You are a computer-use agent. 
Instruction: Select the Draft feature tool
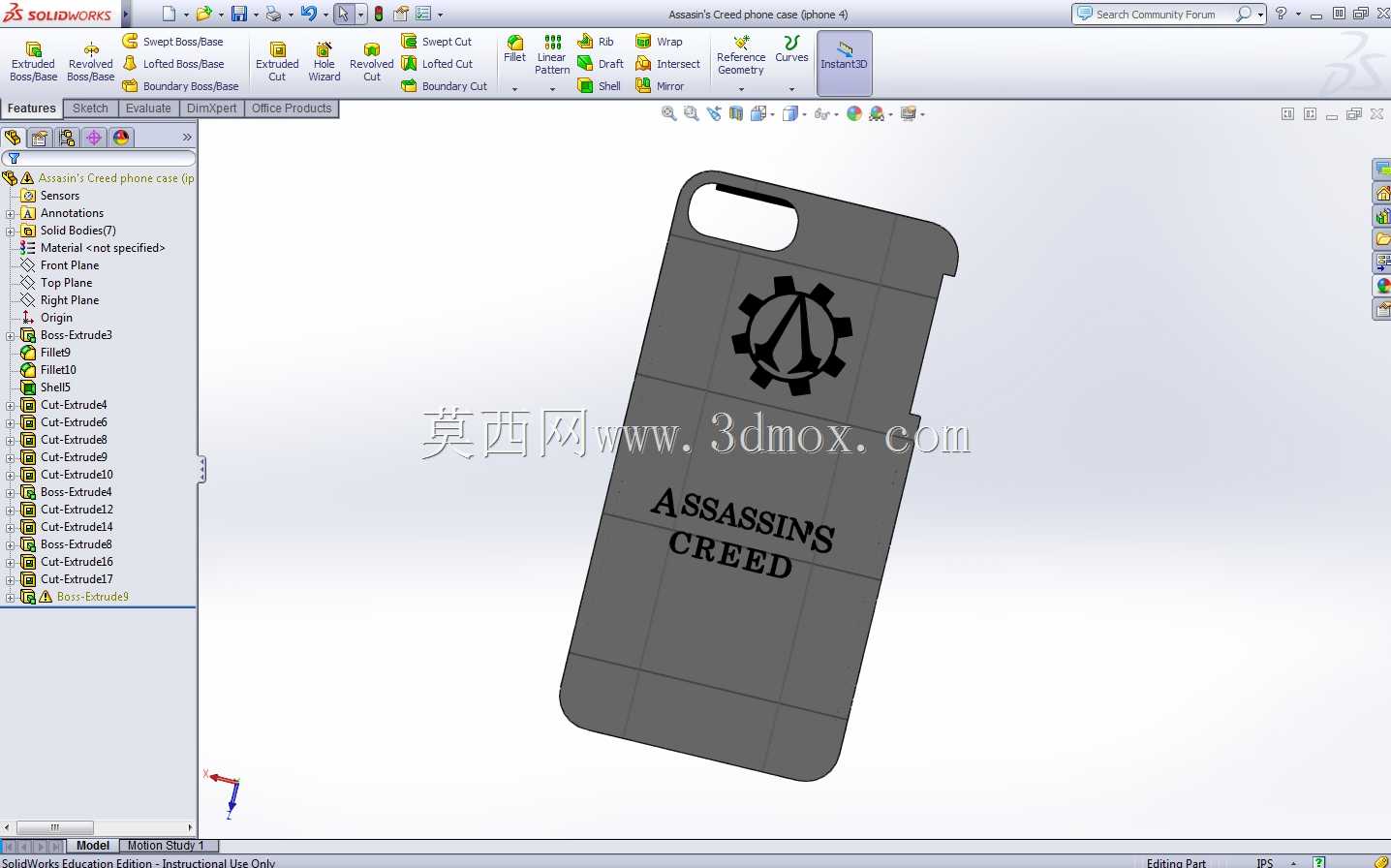(x=601, y=64)
